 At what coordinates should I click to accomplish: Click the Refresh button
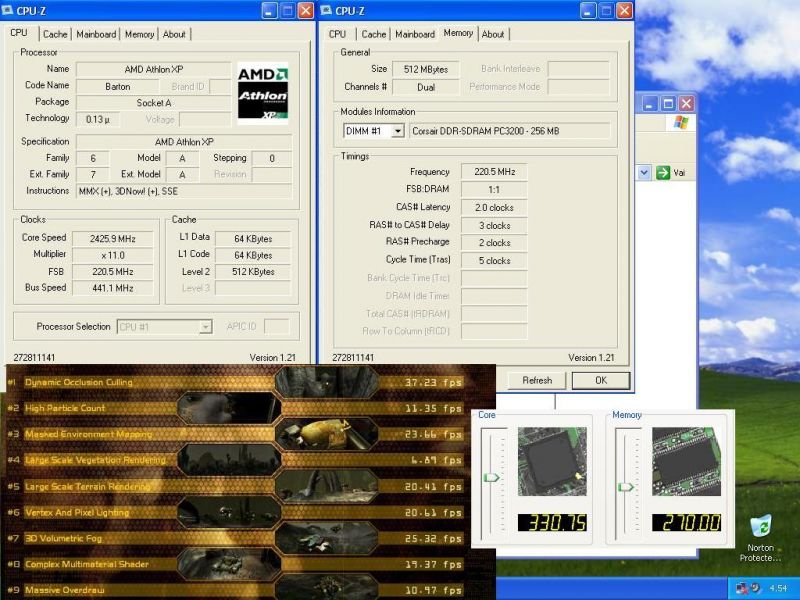click(537, 381)
